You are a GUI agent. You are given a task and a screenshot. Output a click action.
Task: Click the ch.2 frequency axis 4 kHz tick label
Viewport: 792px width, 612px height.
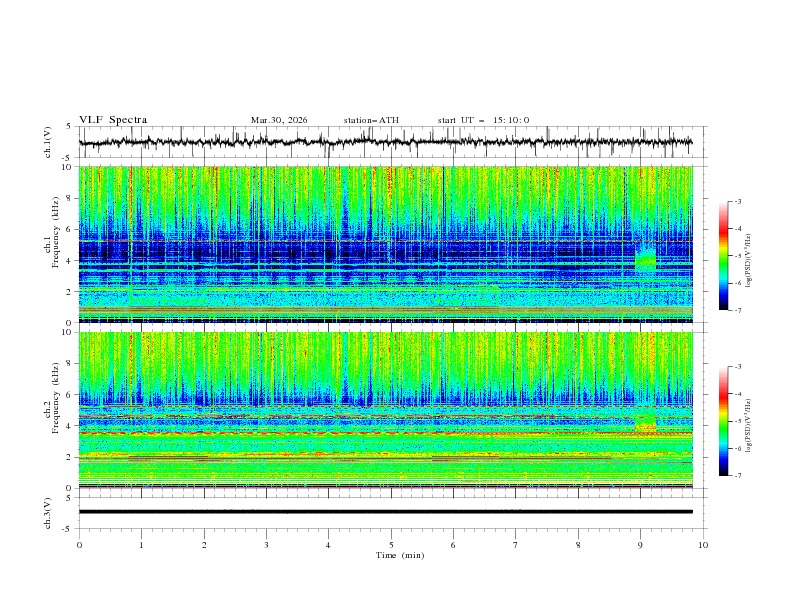tap(69, 426)
